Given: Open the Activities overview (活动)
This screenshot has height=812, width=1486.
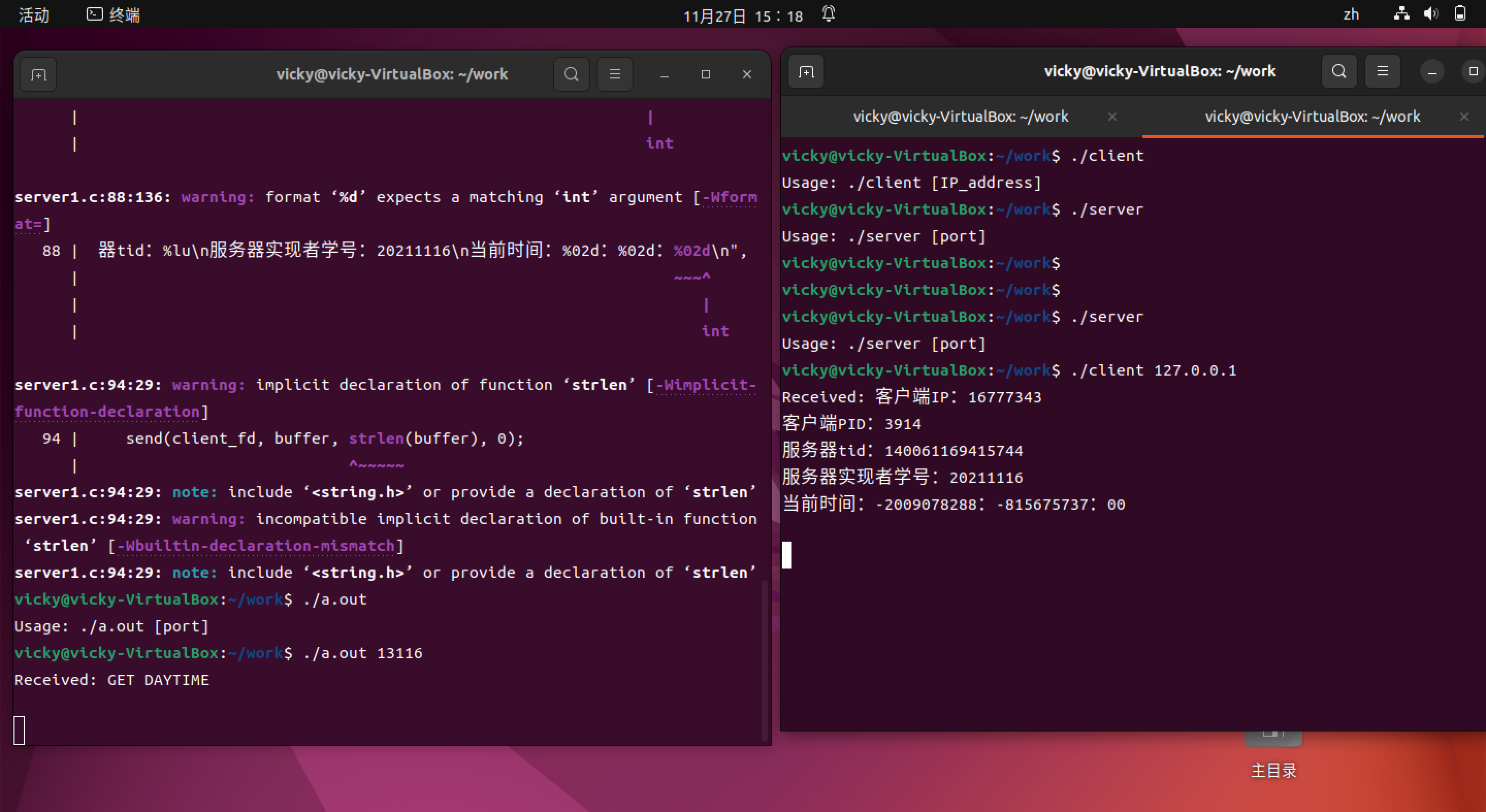Looking at the screenshot, I should (x=34, y=15).
